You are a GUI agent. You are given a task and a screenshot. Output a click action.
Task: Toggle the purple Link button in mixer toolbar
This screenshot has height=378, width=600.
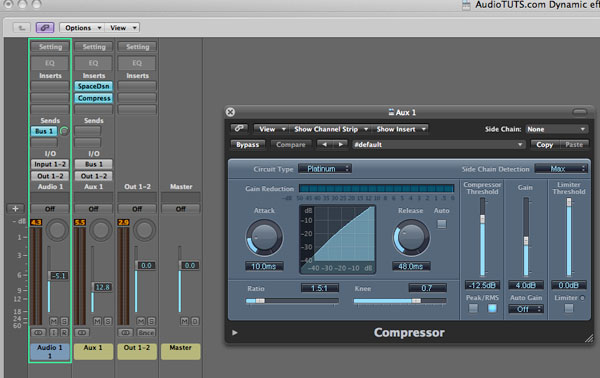45,28
